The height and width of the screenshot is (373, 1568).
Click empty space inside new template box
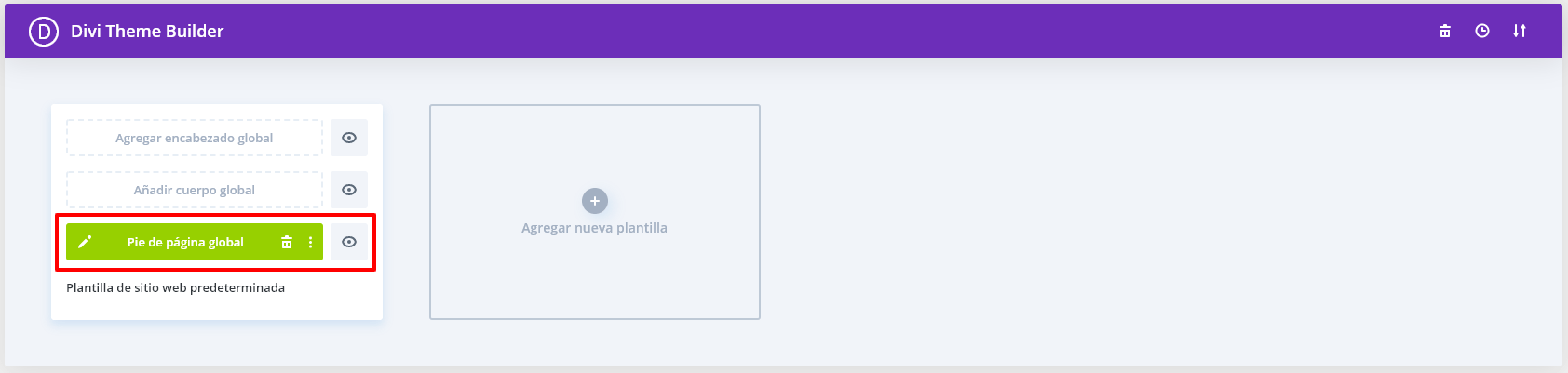595,279
